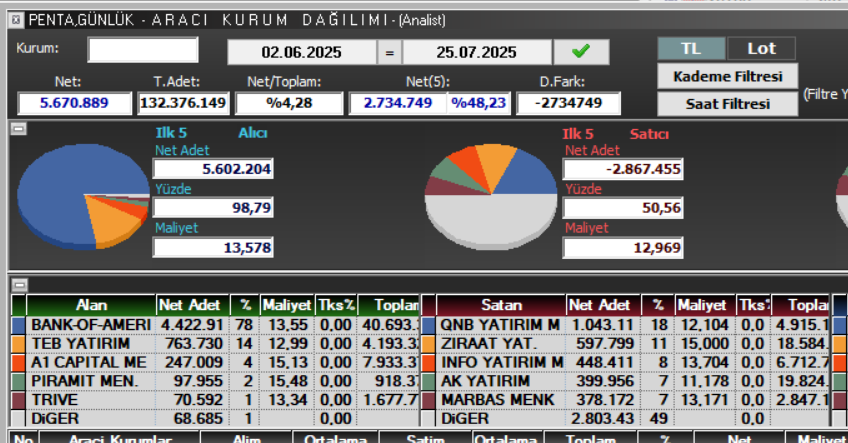This screenshot has height=443, width=848.
Task: Click the Ilk 5 Alıcı pie chart
Action: tap(84, 197)
